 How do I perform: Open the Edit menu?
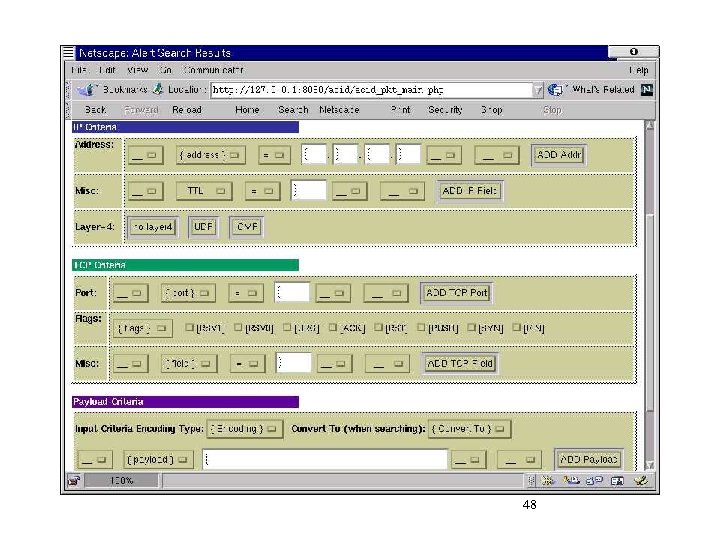point(107,70)
